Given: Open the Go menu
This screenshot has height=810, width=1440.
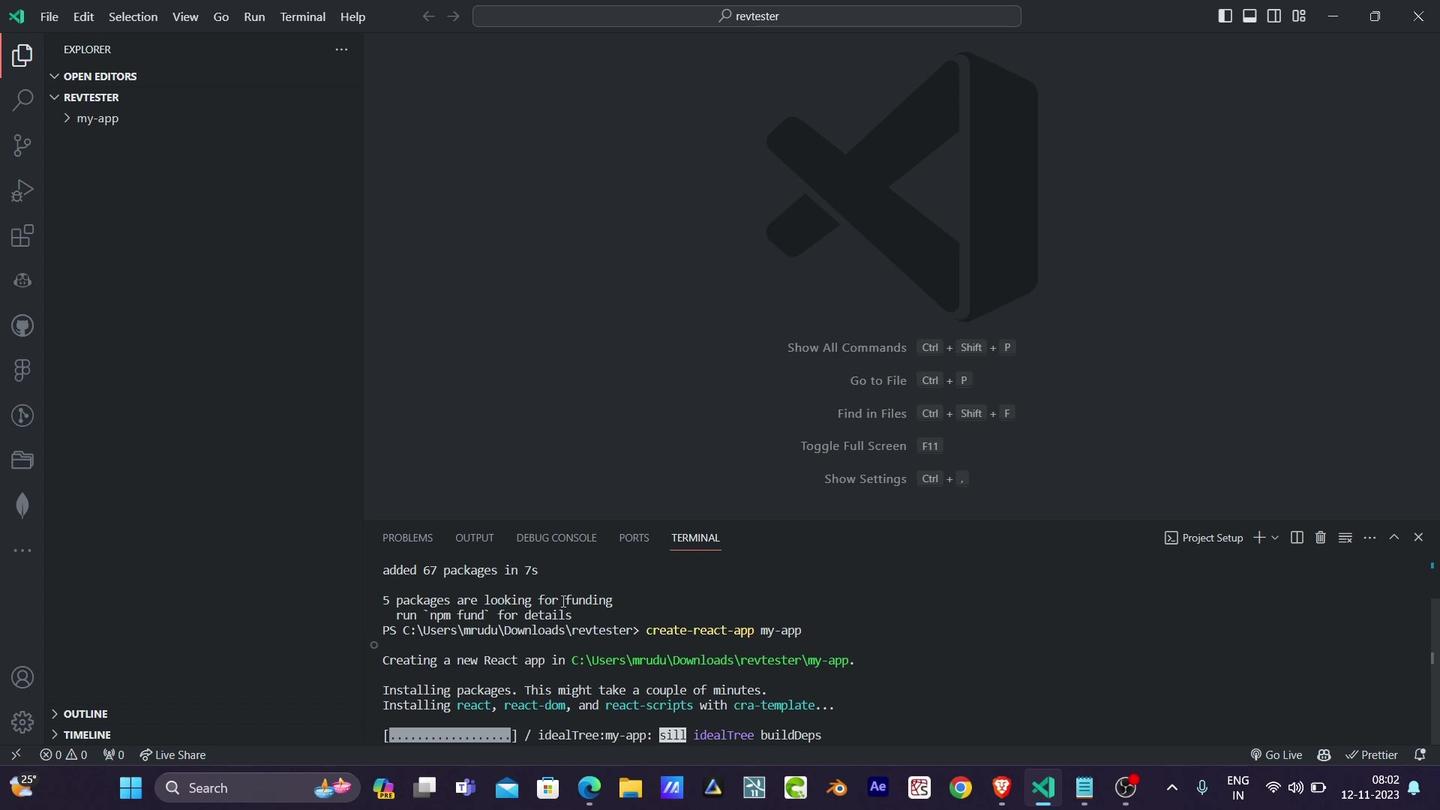Looking at the screenshot, I should tap(221, 16).
